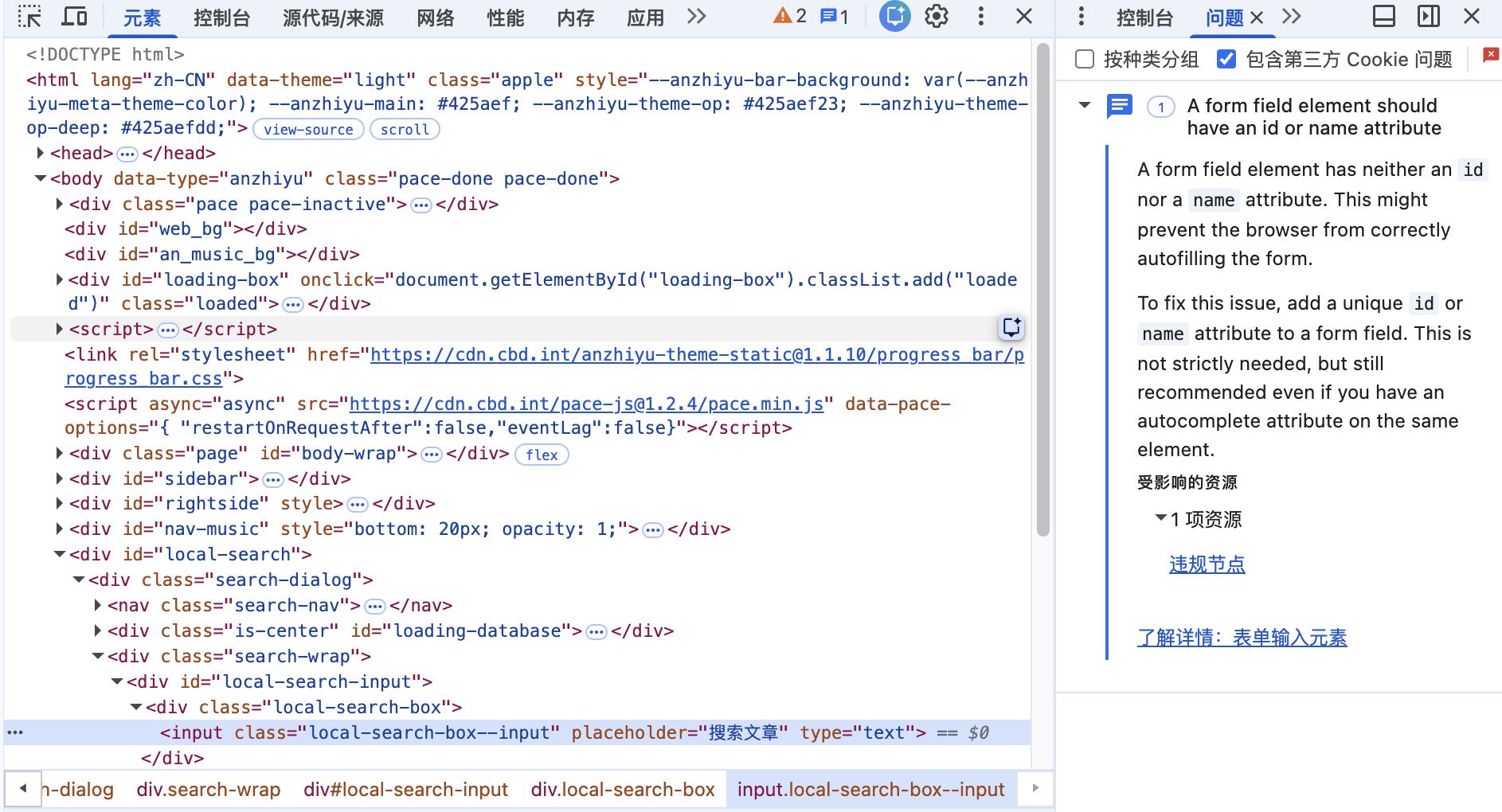Enable 按种类分组 checkbox

(x=1085, y=59)
